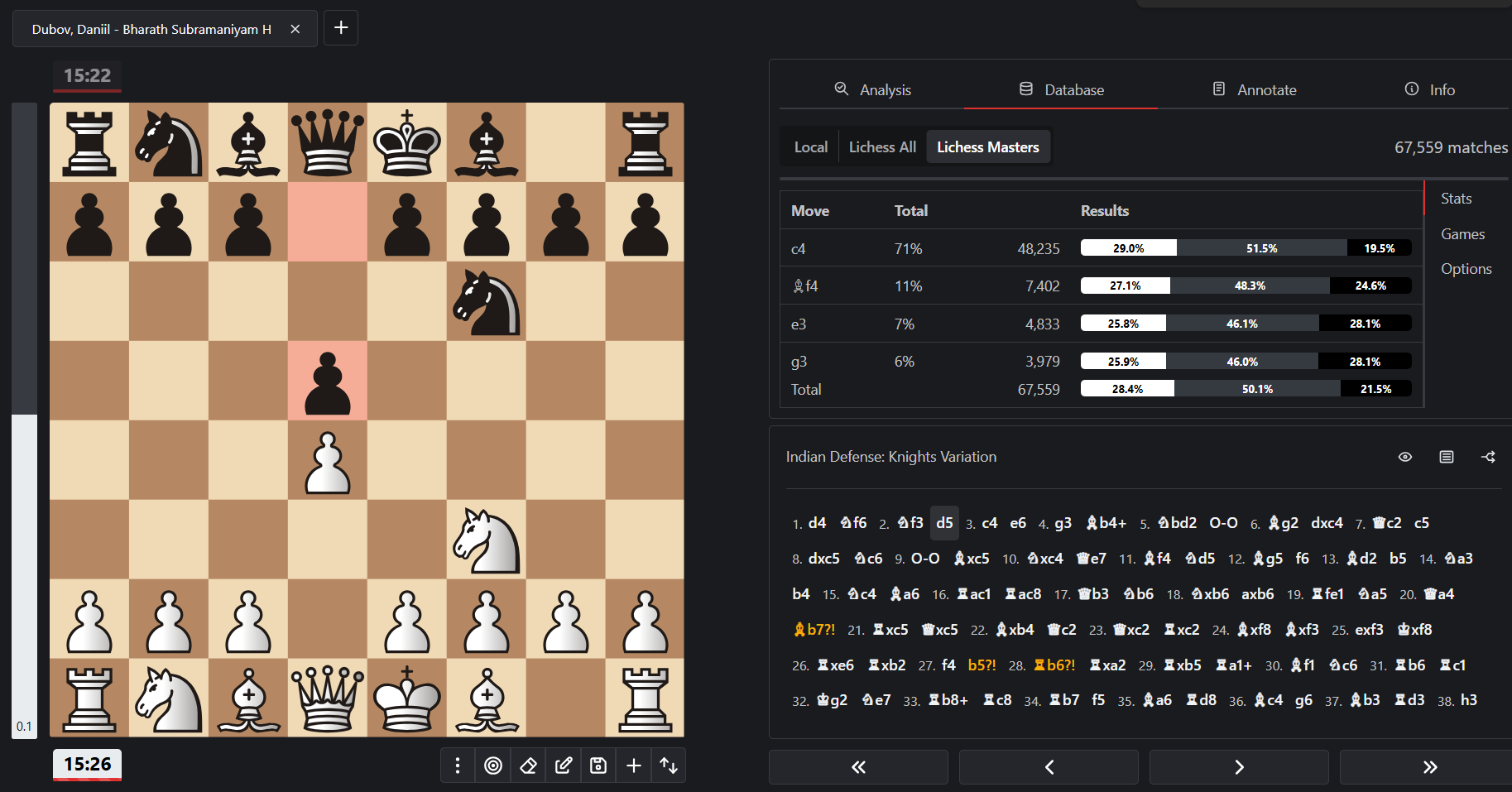This screenshot has height=792, width=1512.
Task: Close the Dubov vs Bharath game tab
Action: point(295,29)
